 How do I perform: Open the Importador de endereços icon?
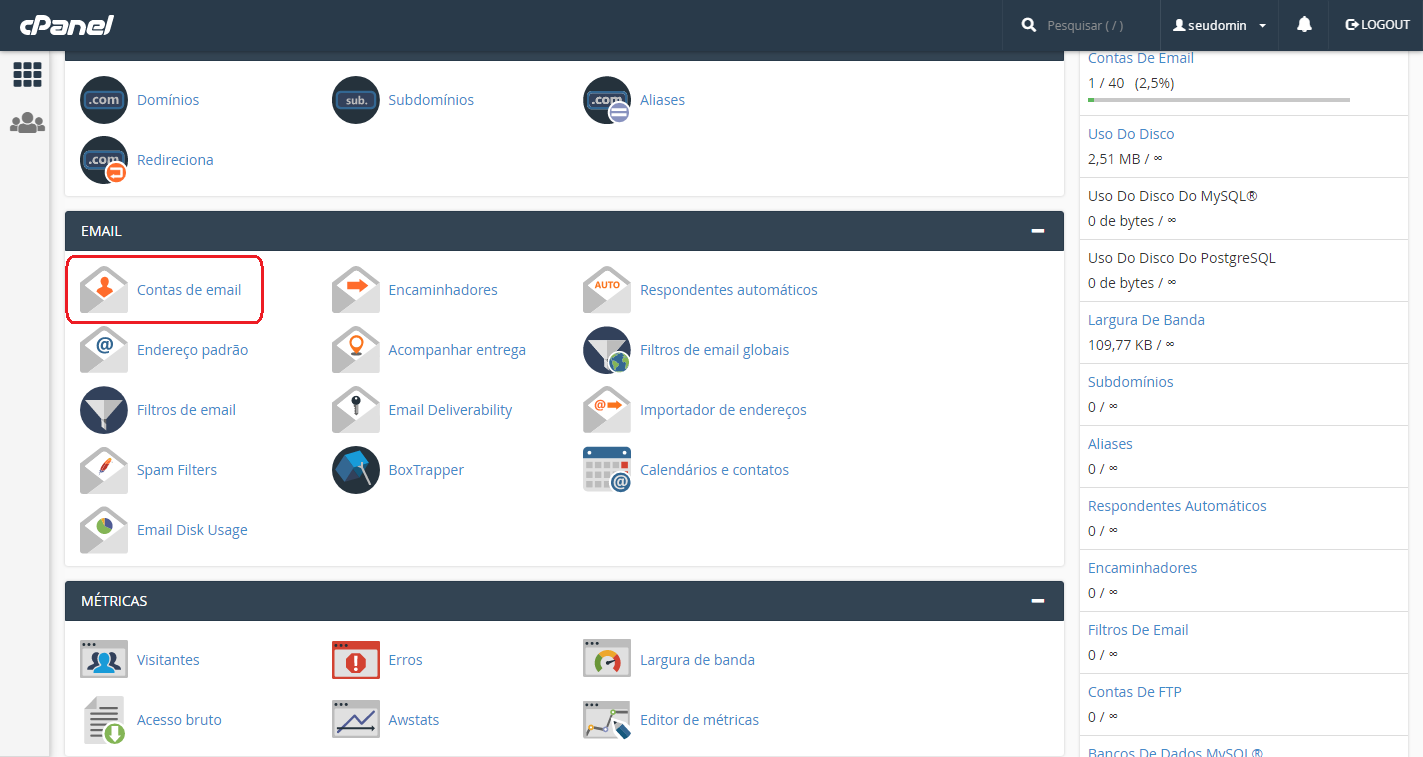coord(607,410)
